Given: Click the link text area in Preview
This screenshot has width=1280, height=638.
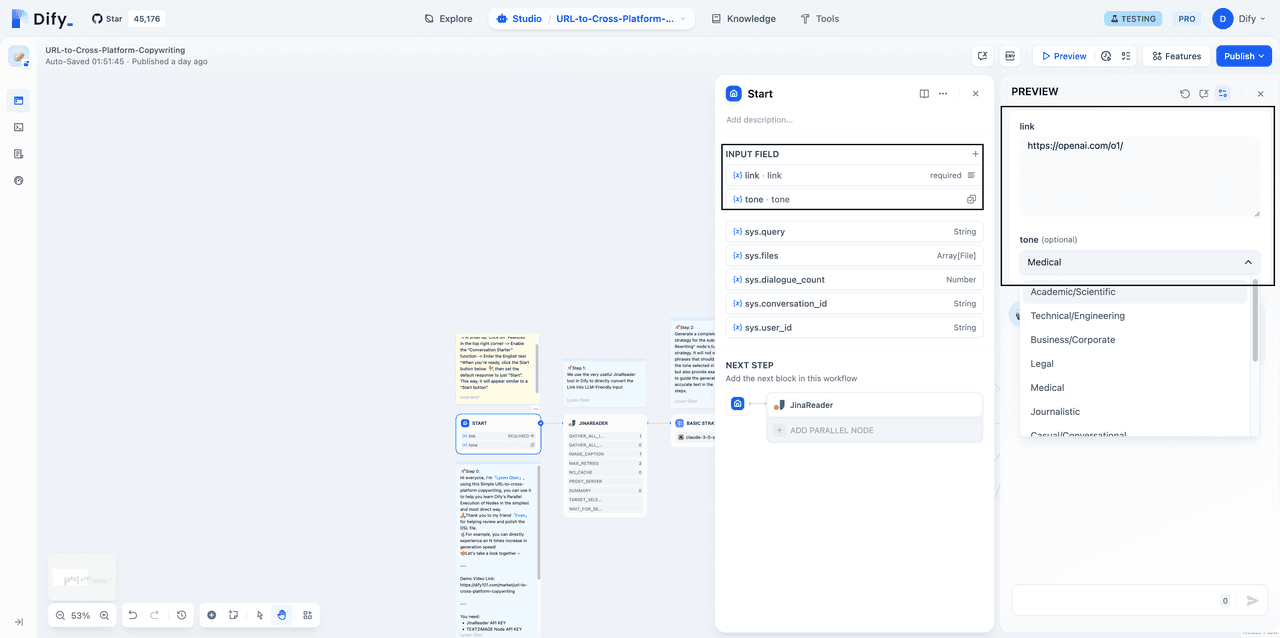Looking at the screenshot, I should tap(1139, 177).
